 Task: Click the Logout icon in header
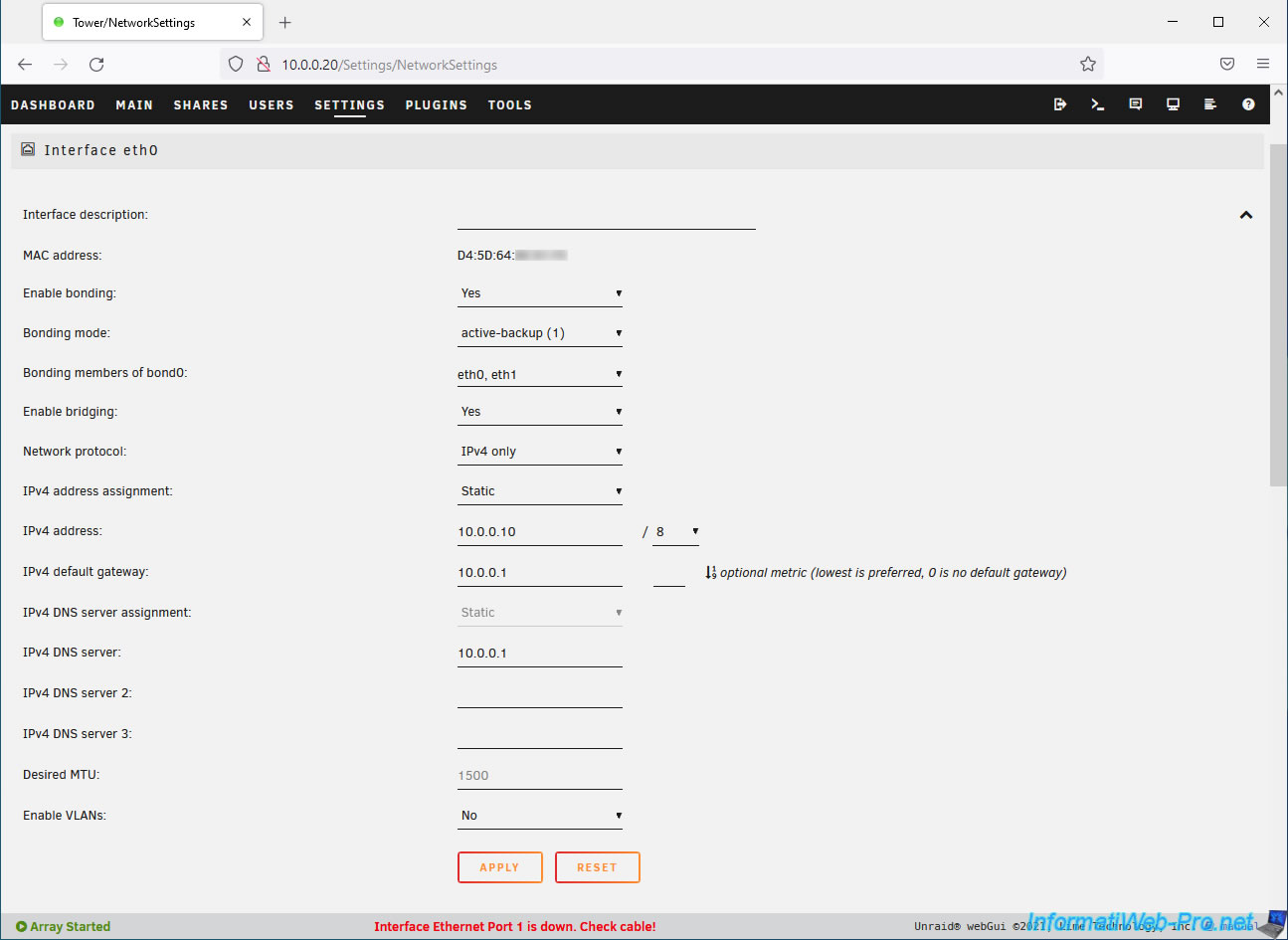(x=1060, y=104)
